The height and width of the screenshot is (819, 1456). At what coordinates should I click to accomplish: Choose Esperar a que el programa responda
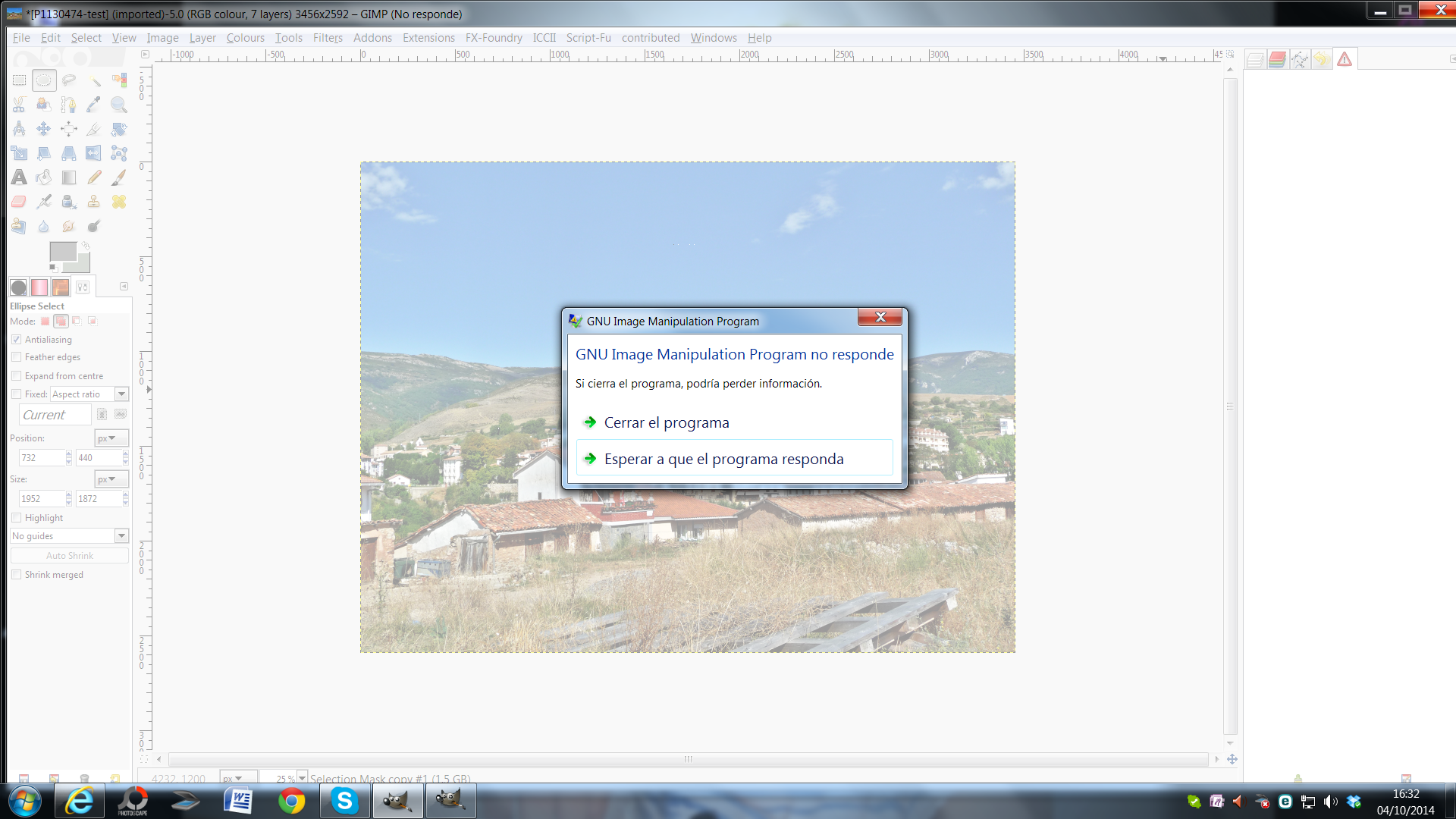(x=734, y=459)
